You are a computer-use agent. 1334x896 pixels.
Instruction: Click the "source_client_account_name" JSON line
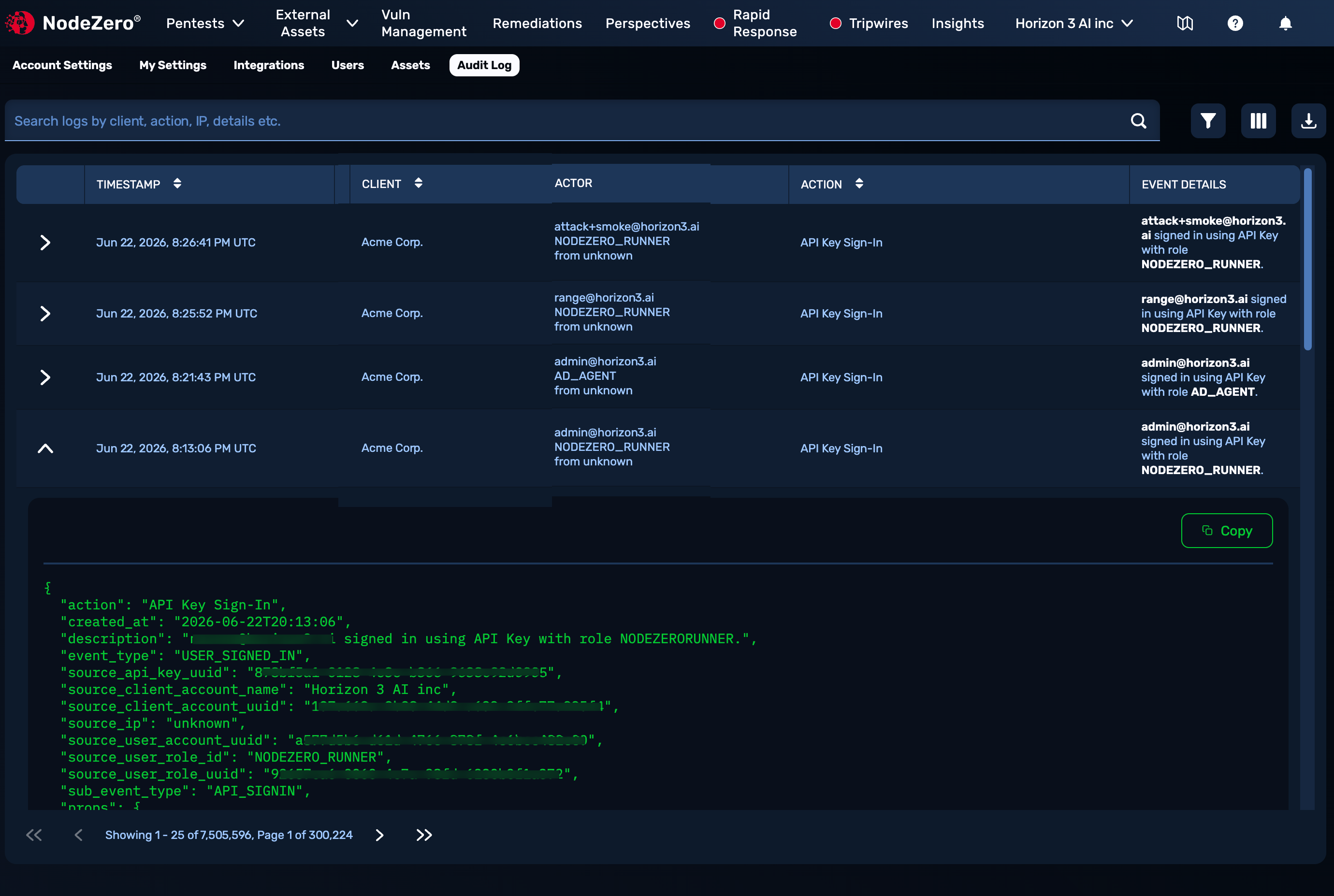click(x=259, y=690)
